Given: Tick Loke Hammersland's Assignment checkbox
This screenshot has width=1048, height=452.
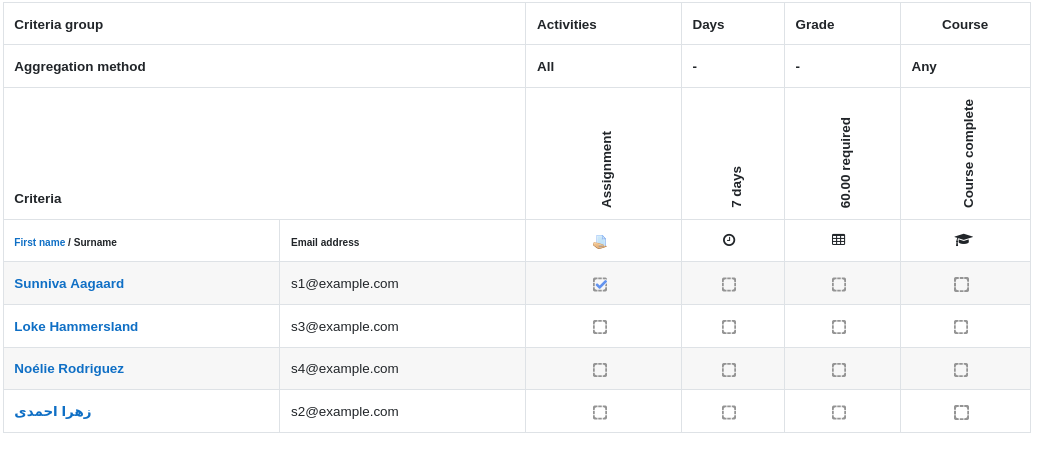Looking at the screenshot, I should pyautogui.click(x=600, y=327).
